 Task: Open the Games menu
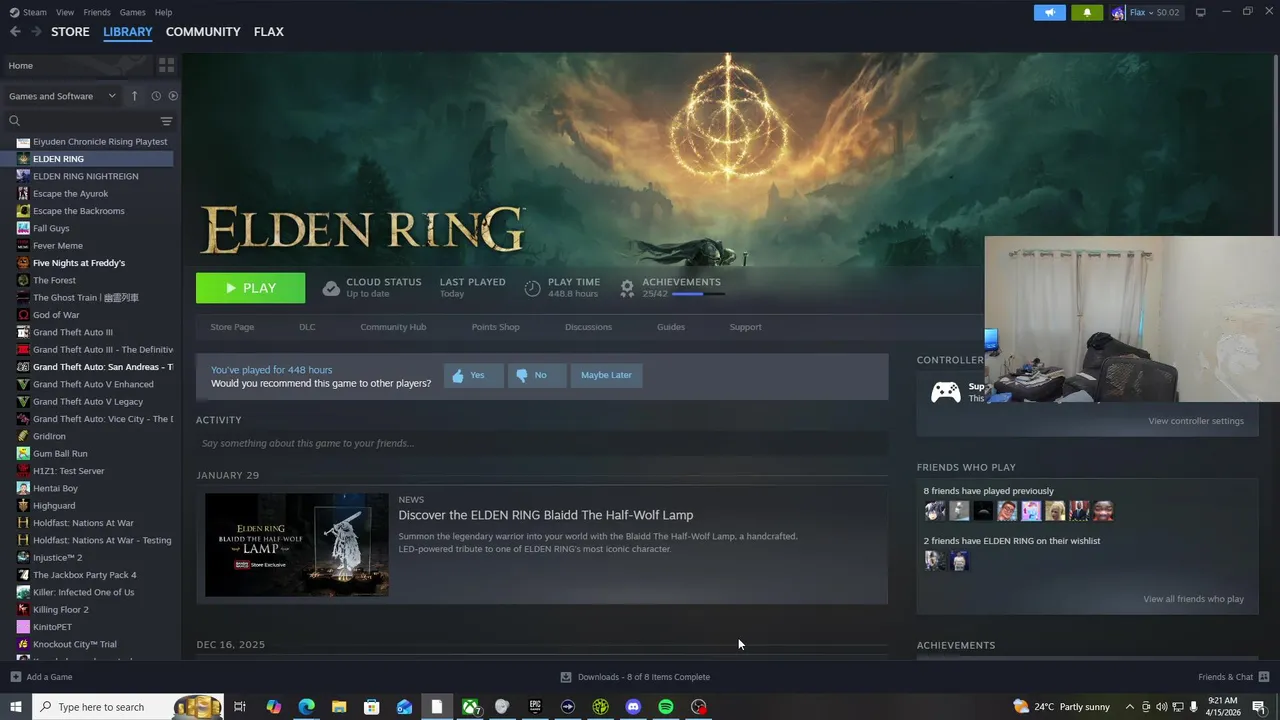[132, 12]
